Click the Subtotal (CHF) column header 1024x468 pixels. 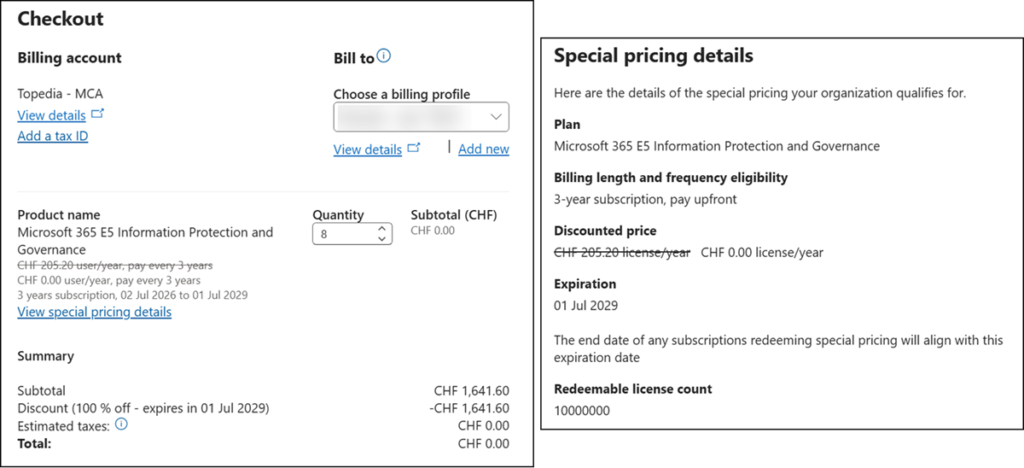coord(454,215)
